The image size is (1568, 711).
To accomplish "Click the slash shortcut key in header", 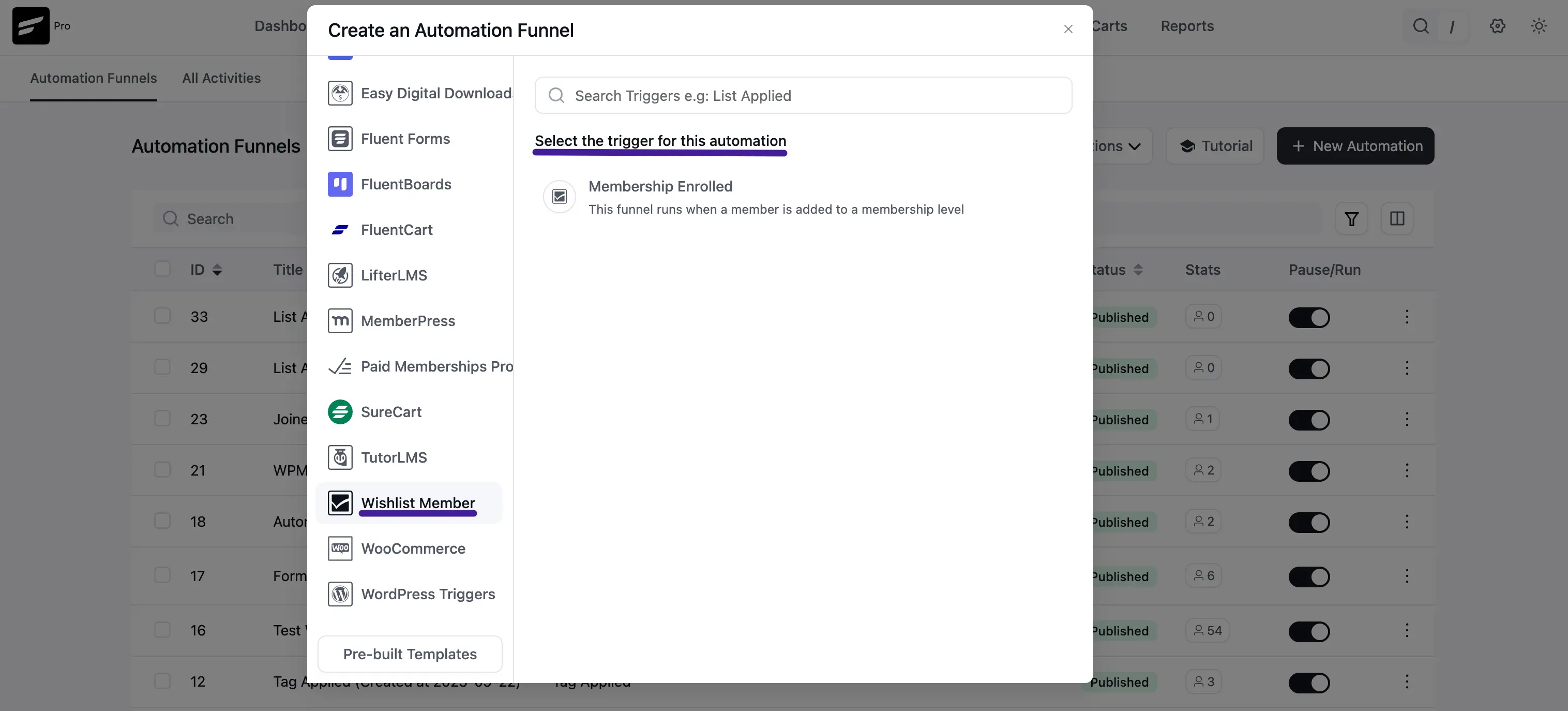I will pyautogui.click(x=1452, y=26).
